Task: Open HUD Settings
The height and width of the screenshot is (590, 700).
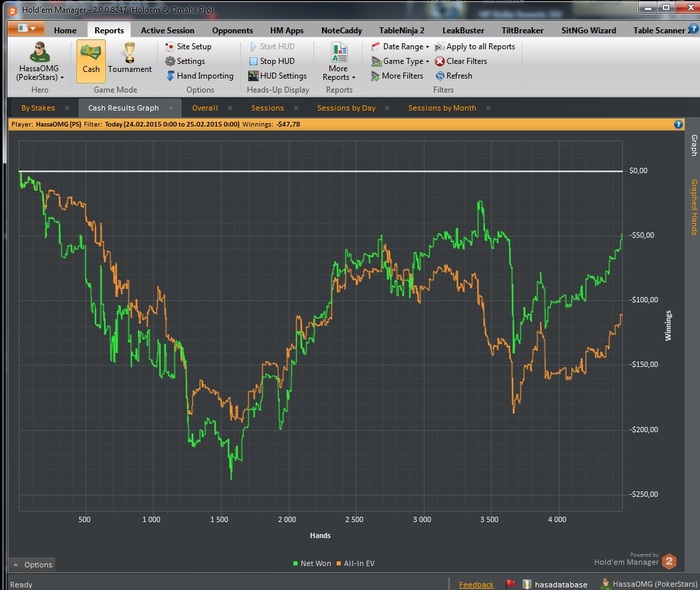Action: tap(278, 76)
